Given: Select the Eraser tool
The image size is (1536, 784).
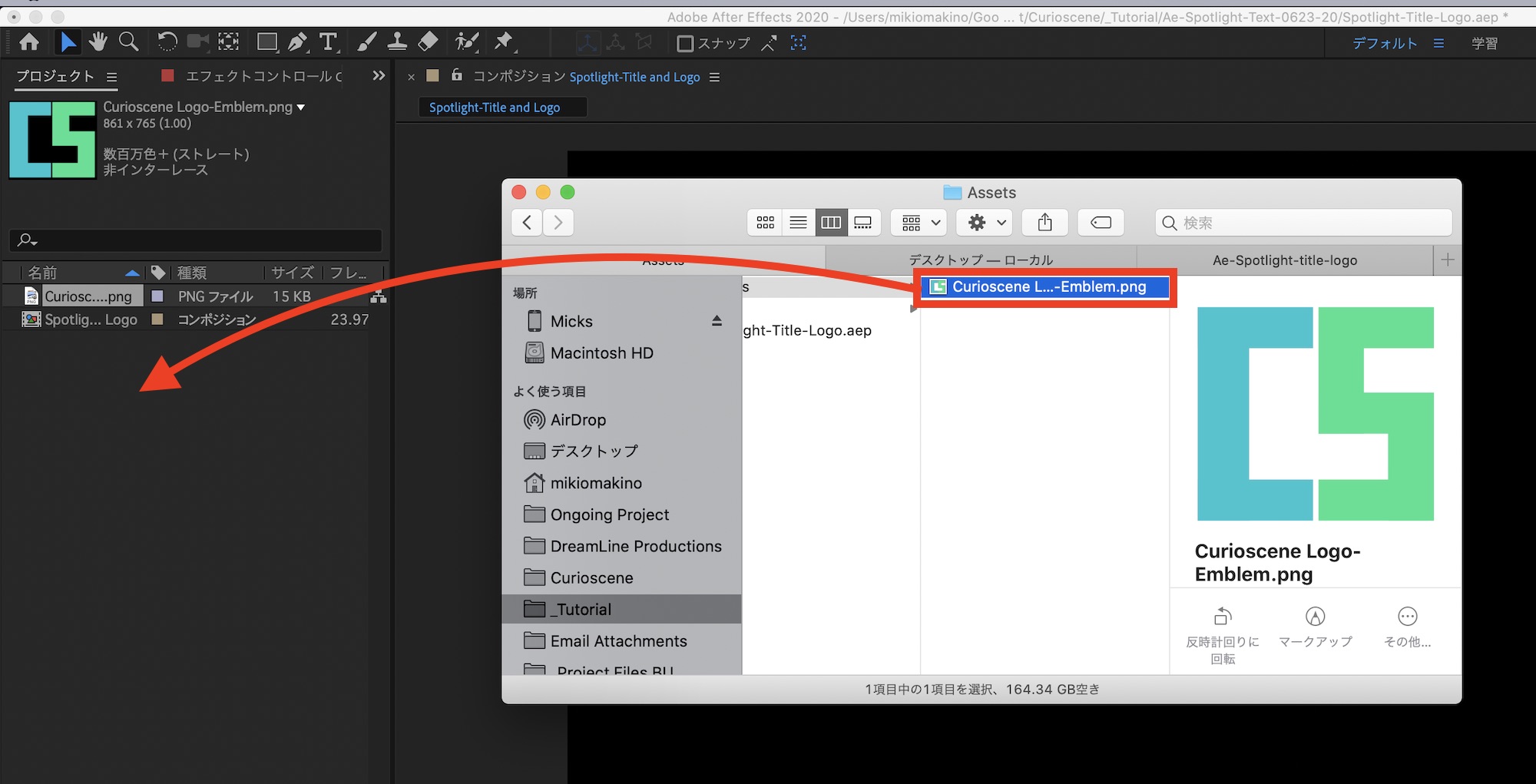Looking at the screenshot, I should pyautogui.click(x=428, y=42).
